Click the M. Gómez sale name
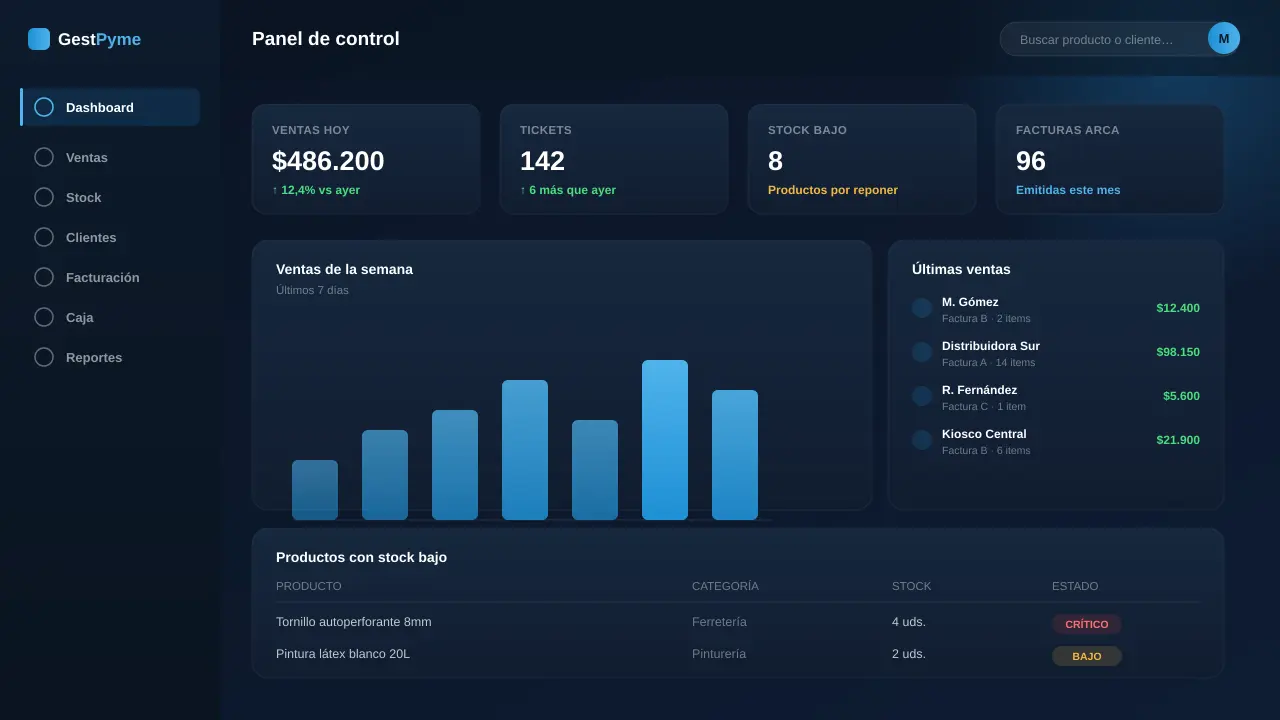Screen dimensions: 1280x720 (970, 302)
